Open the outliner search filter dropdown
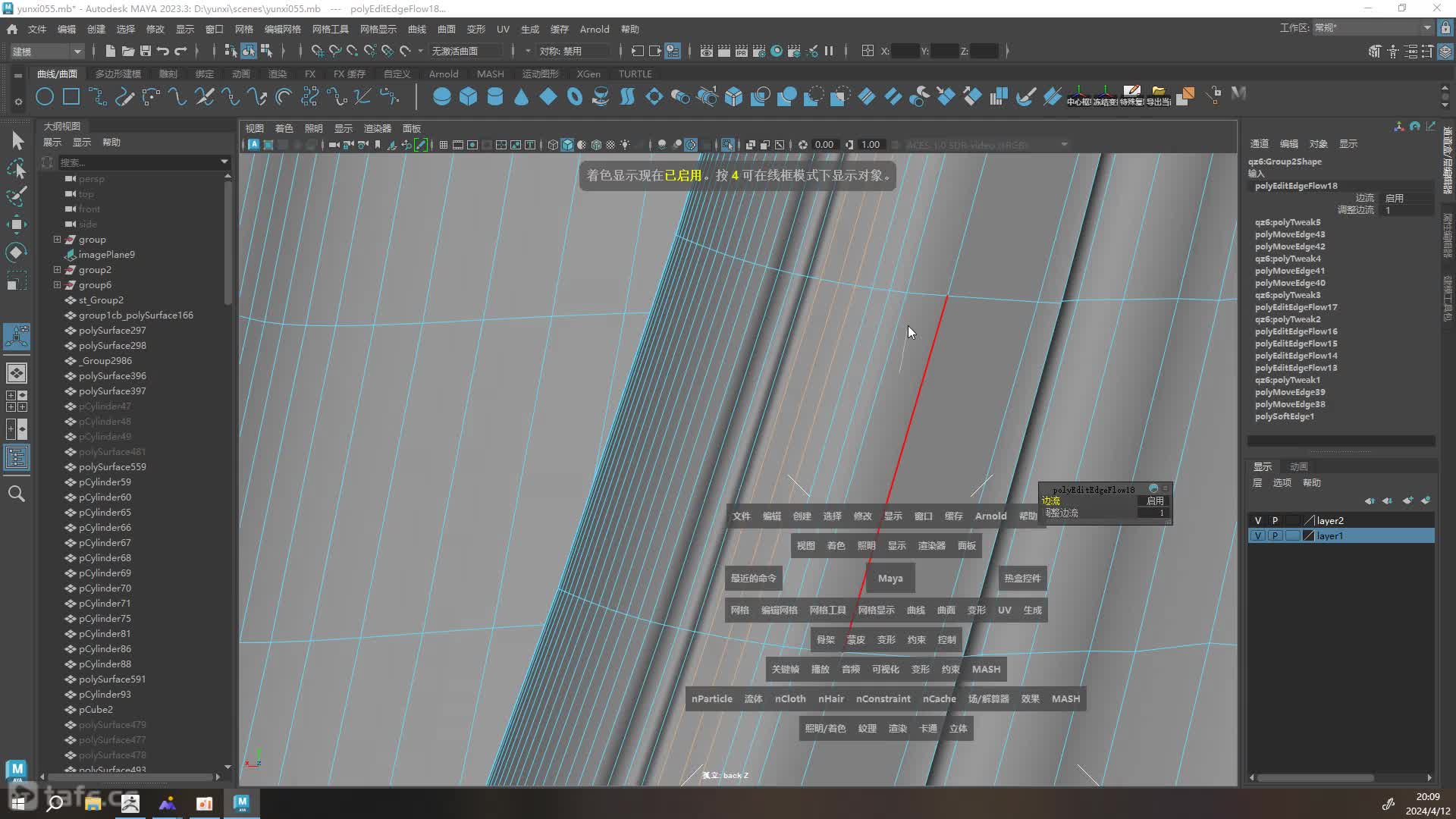This screenshot has width=1456, height=819. click(x=224, y=162)
